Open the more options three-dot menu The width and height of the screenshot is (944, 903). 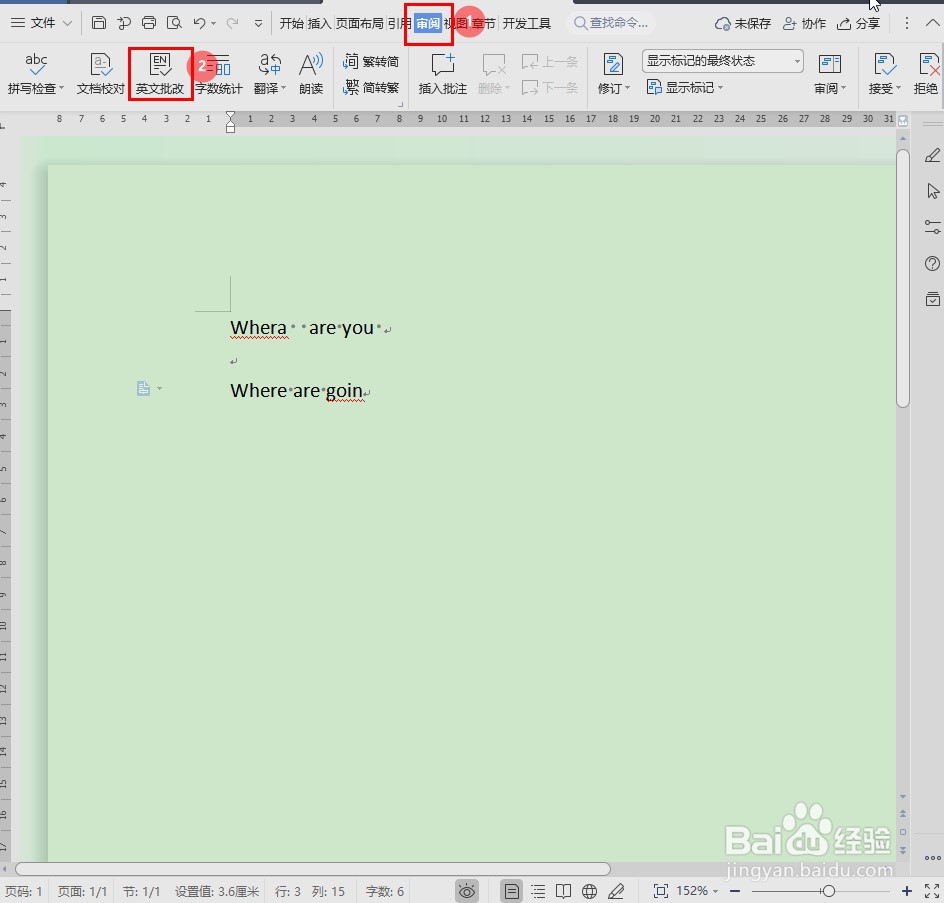907,23
